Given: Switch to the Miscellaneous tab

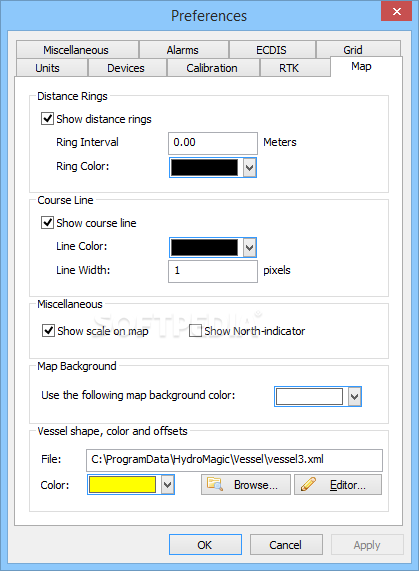Looking at the screenshot, I should 76,50.
